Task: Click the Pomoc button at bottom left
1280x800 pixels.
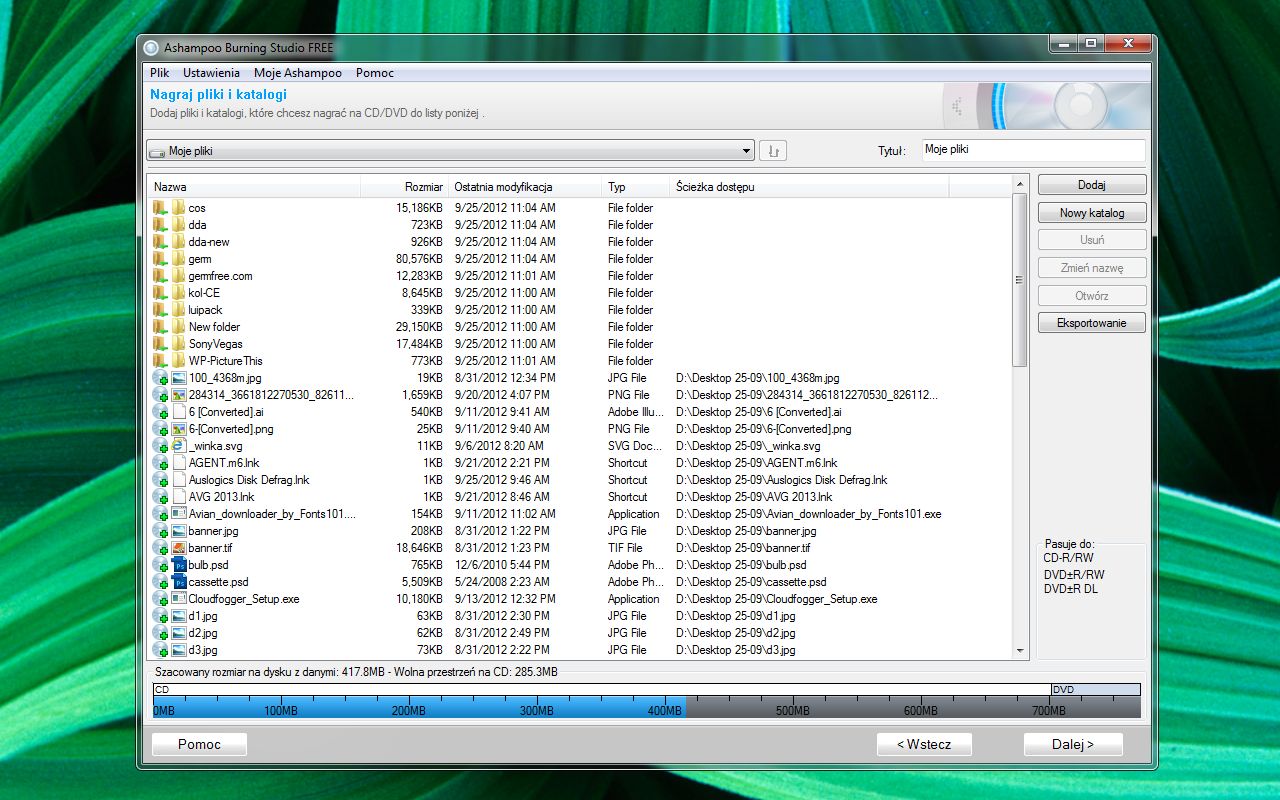Action: coord(199,744)
